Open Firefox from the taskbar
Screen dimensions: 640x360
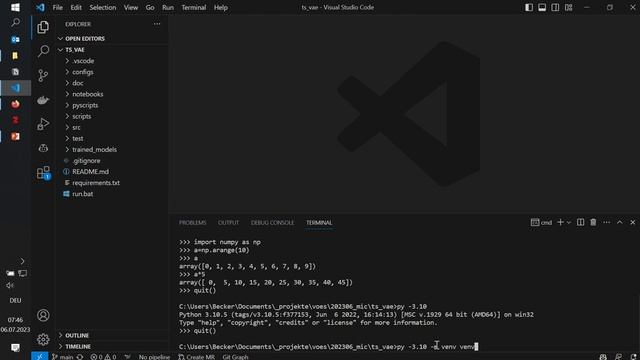pyautogui.click(x=16, y=104)
